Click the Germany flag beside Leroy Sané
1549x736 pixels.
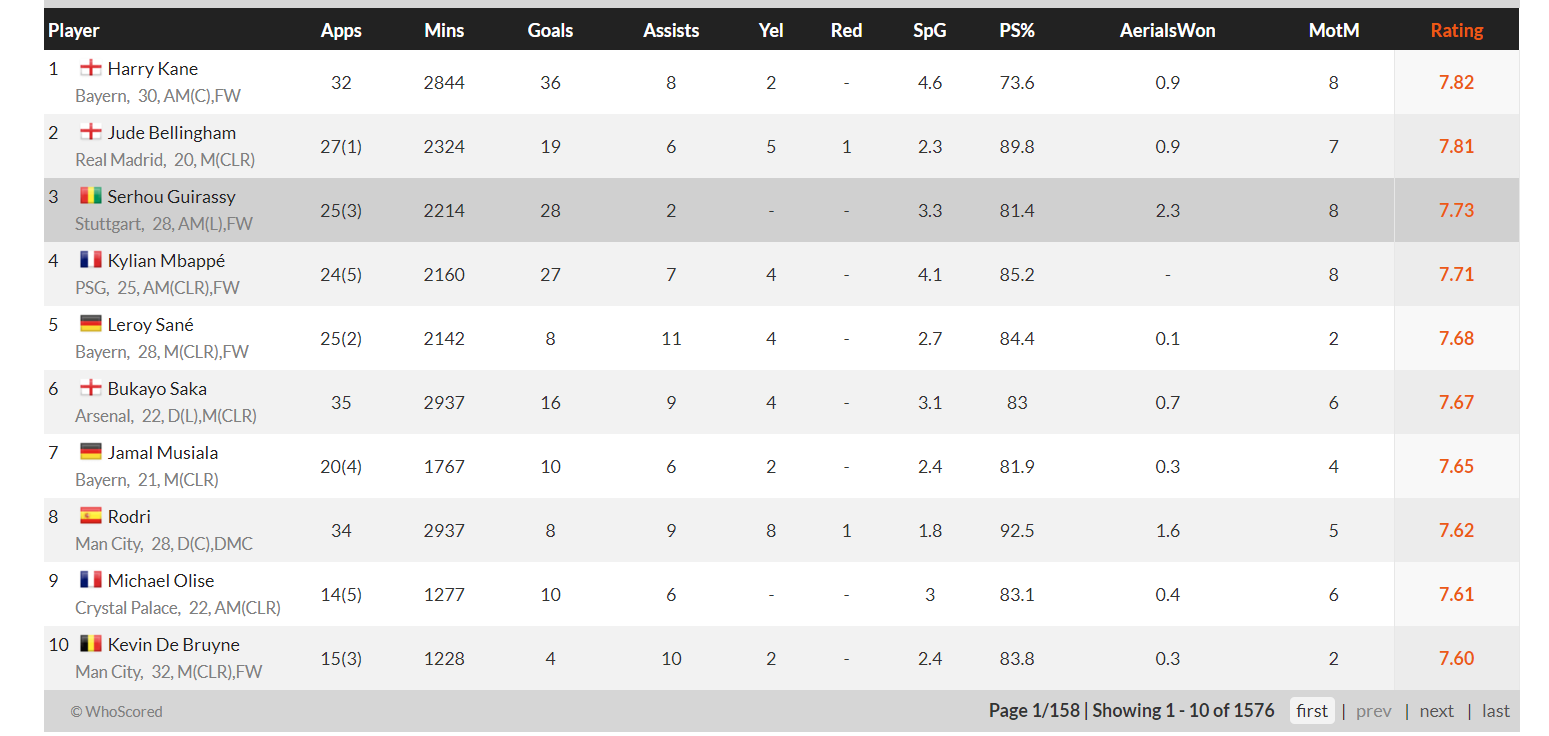pyautogui.click(x=91, y=324)
